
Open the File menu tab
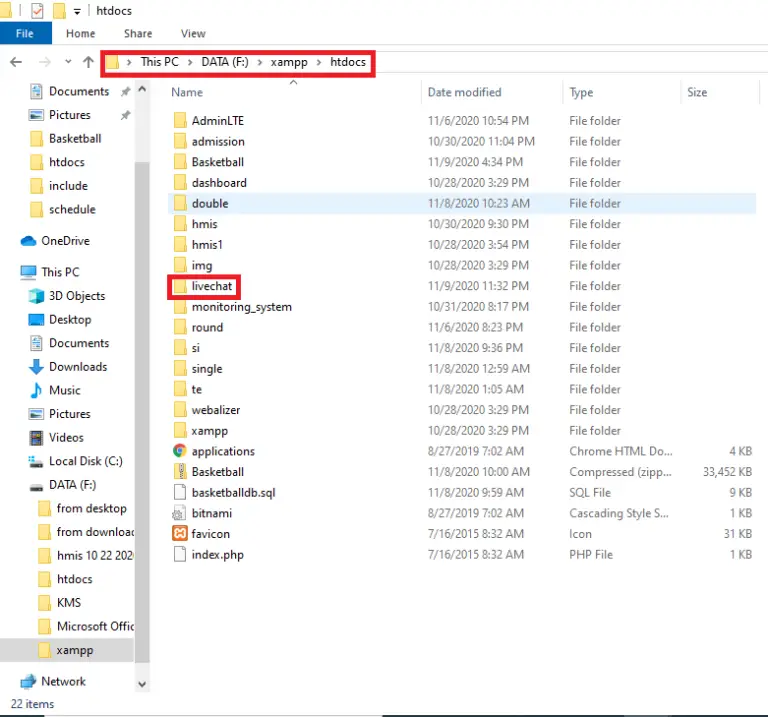click(x=25, y=33)
